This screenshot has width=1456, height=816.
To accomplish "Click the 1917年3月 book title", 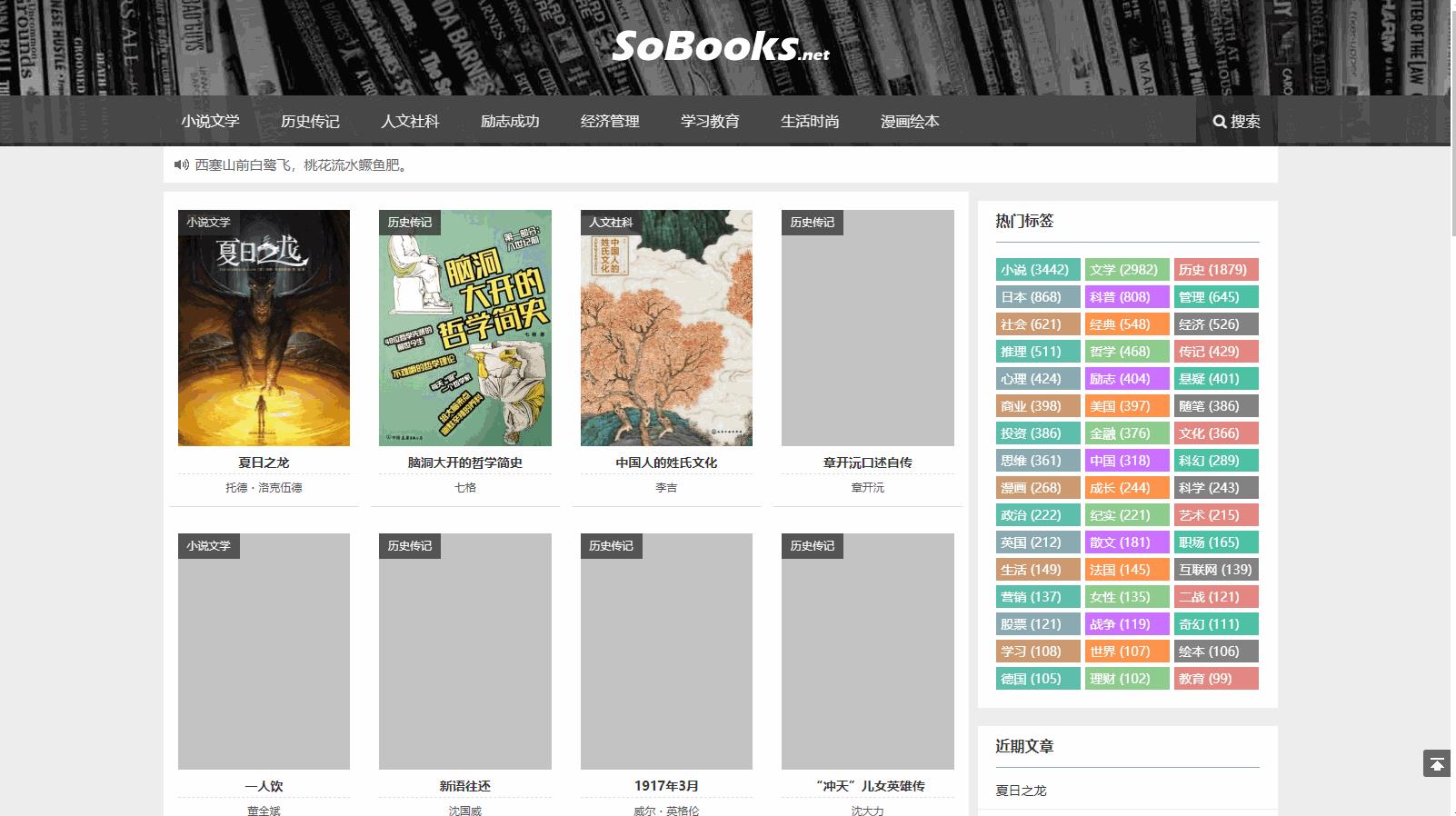I will (x=666, y=786).
